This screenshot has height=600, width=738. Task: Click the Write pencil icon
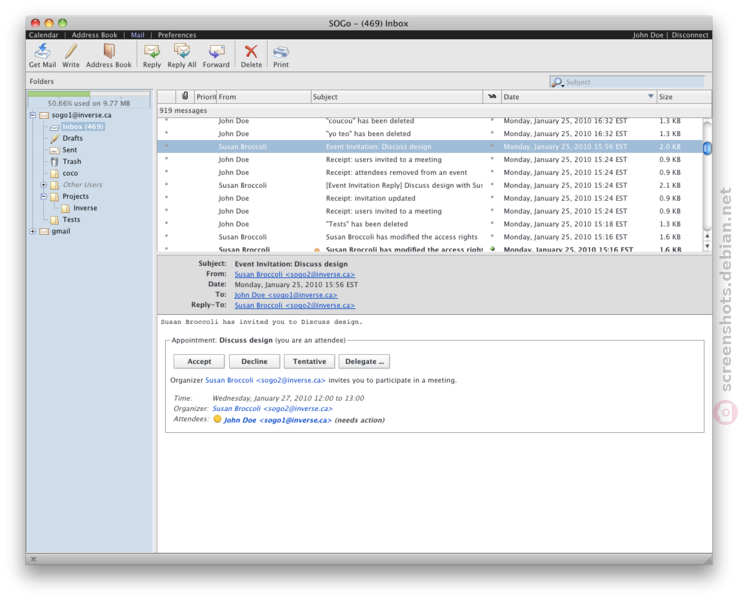coord(71,51)
